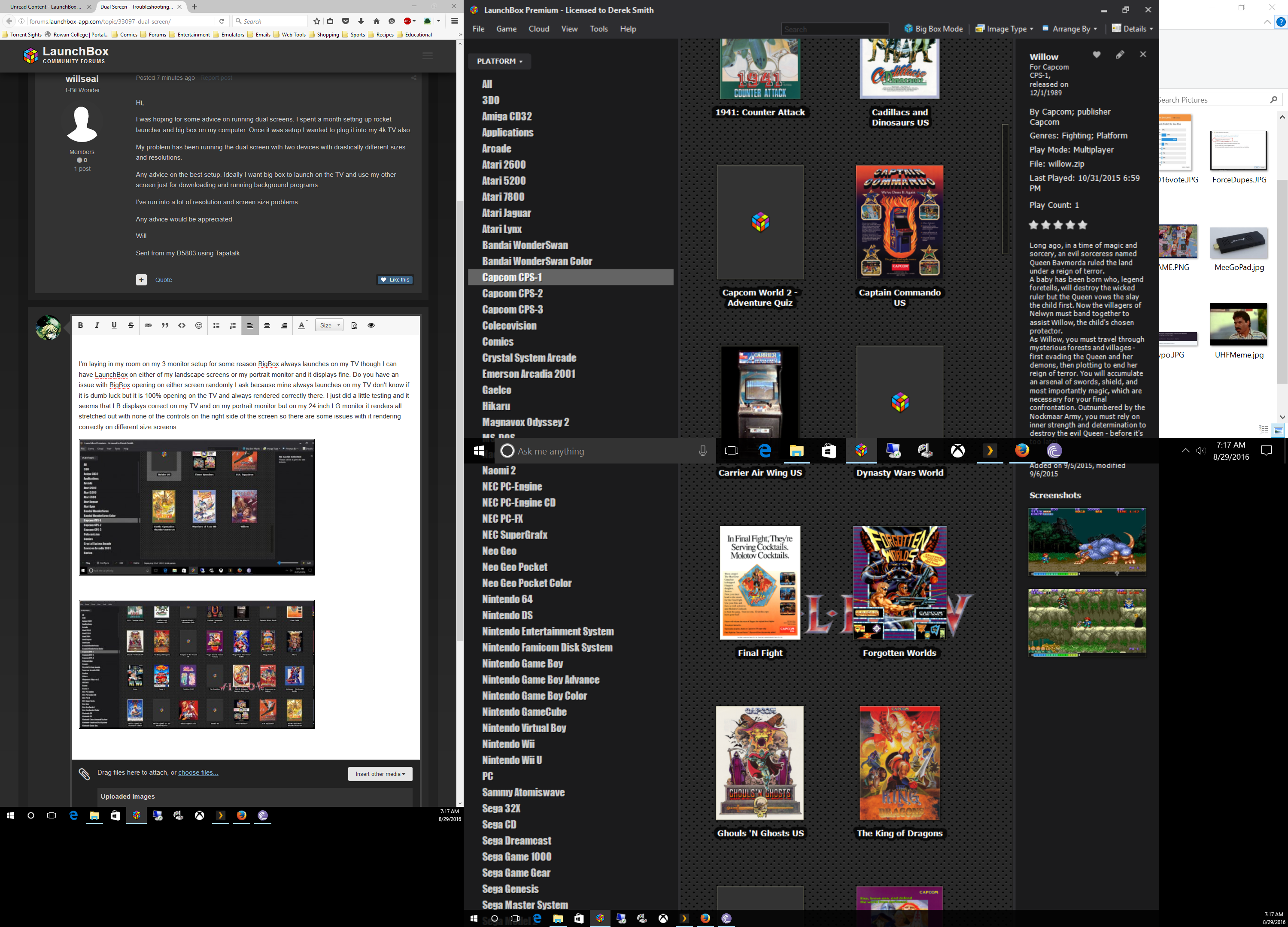Open the Tools menu in LaunchBox
The width and height of the screenshot is (1288, 927).
598,29
